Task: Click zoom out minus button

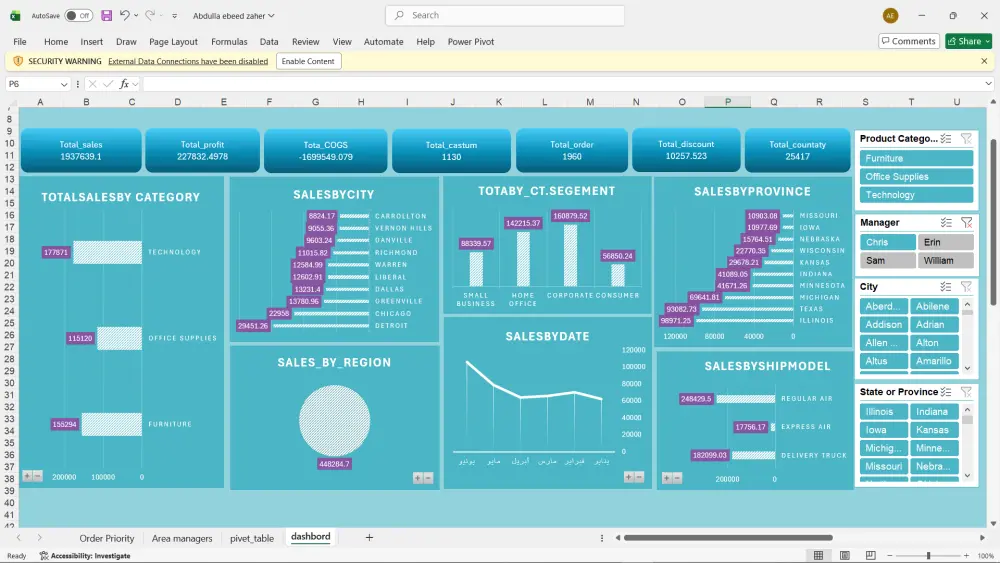Action: click(x=890, y=555)
